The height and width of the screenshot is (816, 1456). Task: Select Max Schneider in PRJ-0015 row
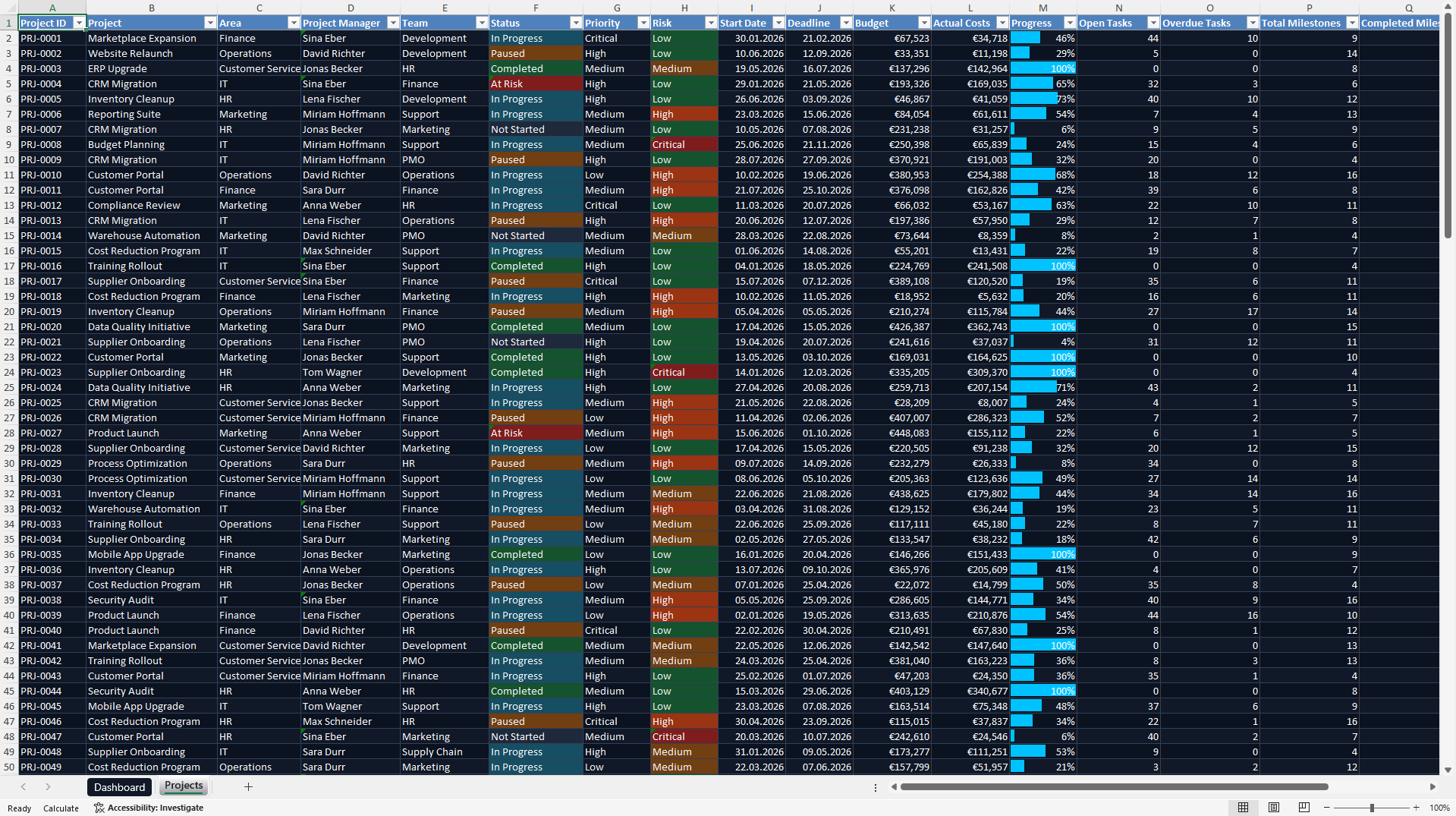coord(351,250)
